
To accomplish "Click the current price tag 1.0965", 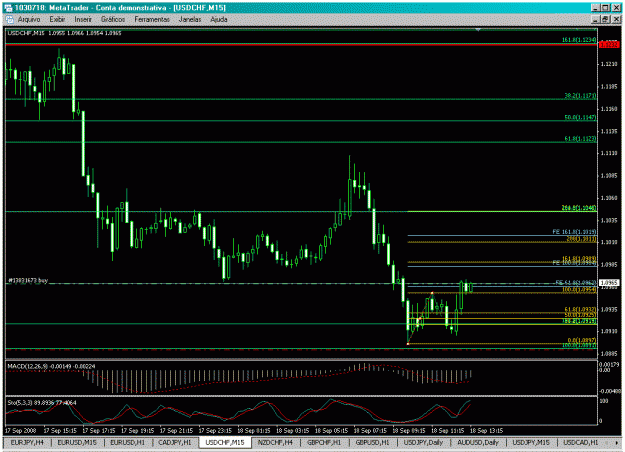I will 609,283.
